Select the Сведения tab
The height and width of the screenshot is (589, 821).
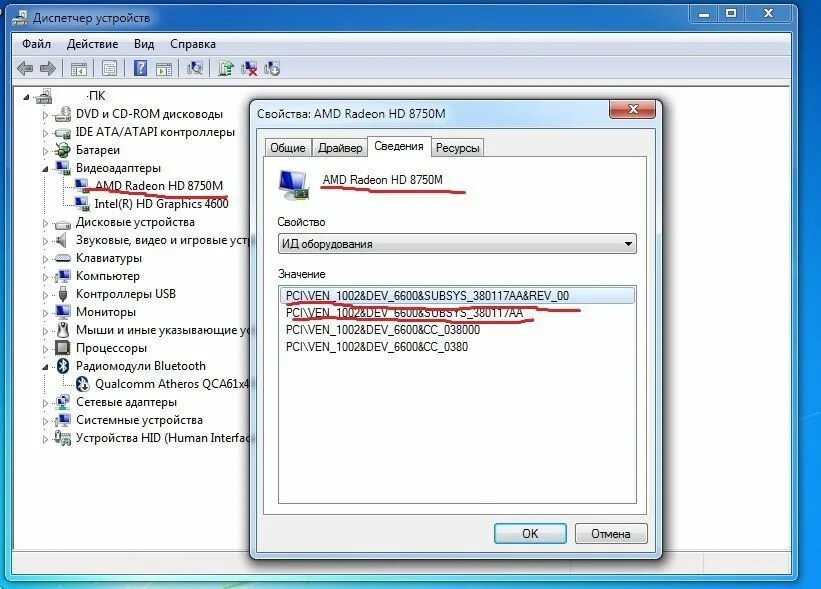[x=399, y=147]
